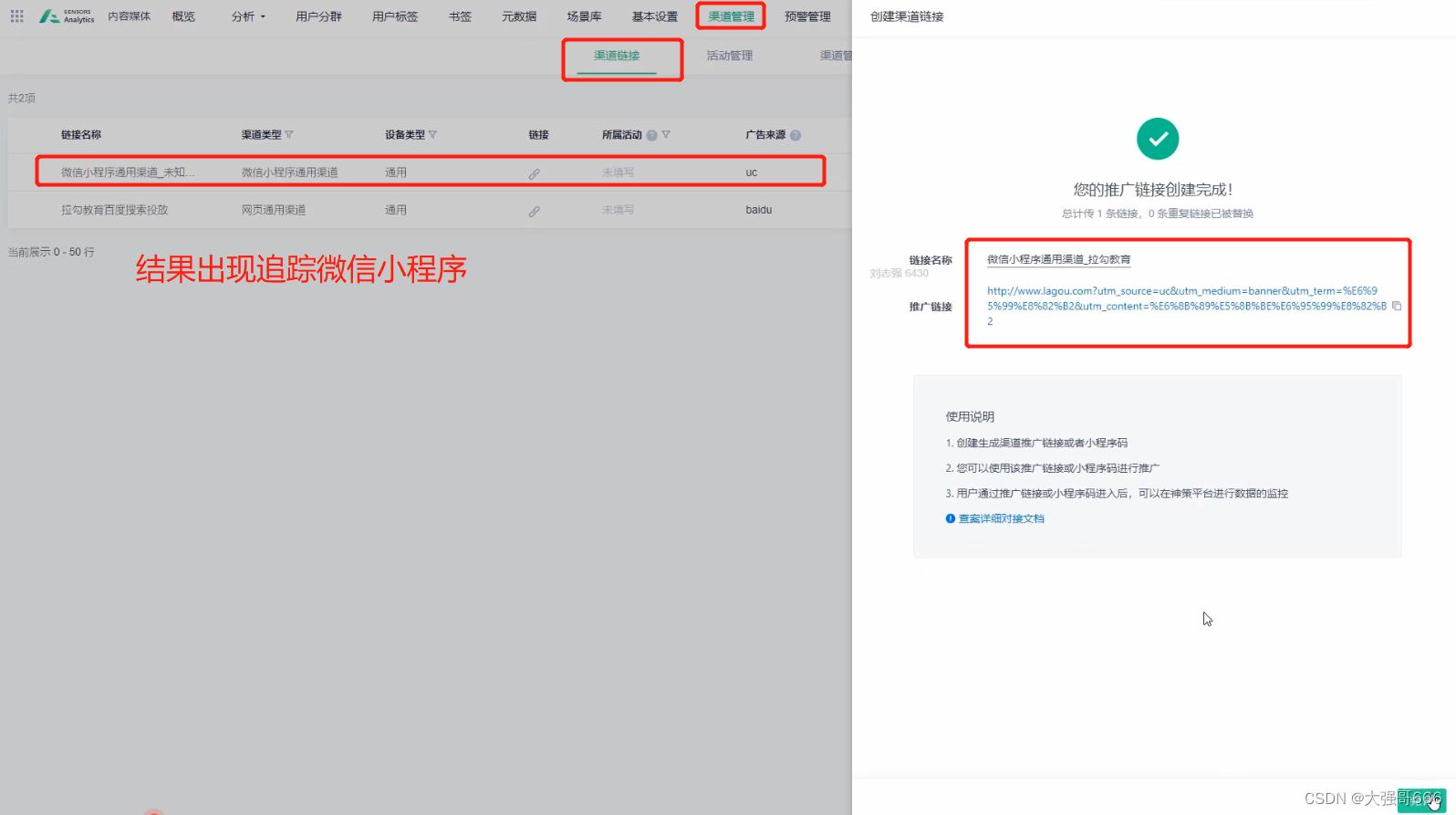Filter by 渠道类型 column funnel
Screen dimensions: 1456x815
(x=289, y=134)
